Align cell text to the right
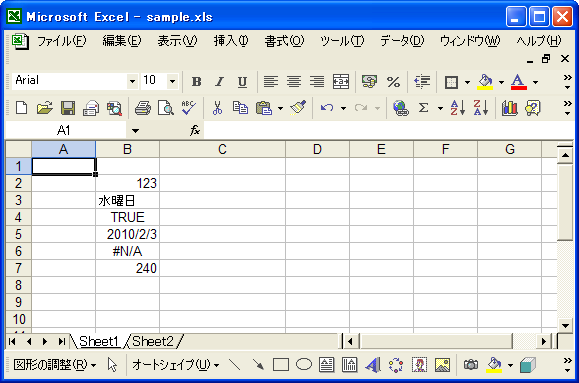The height and width of the screenshot is (383, 579). pyautogui.click(x=317, y=82)
